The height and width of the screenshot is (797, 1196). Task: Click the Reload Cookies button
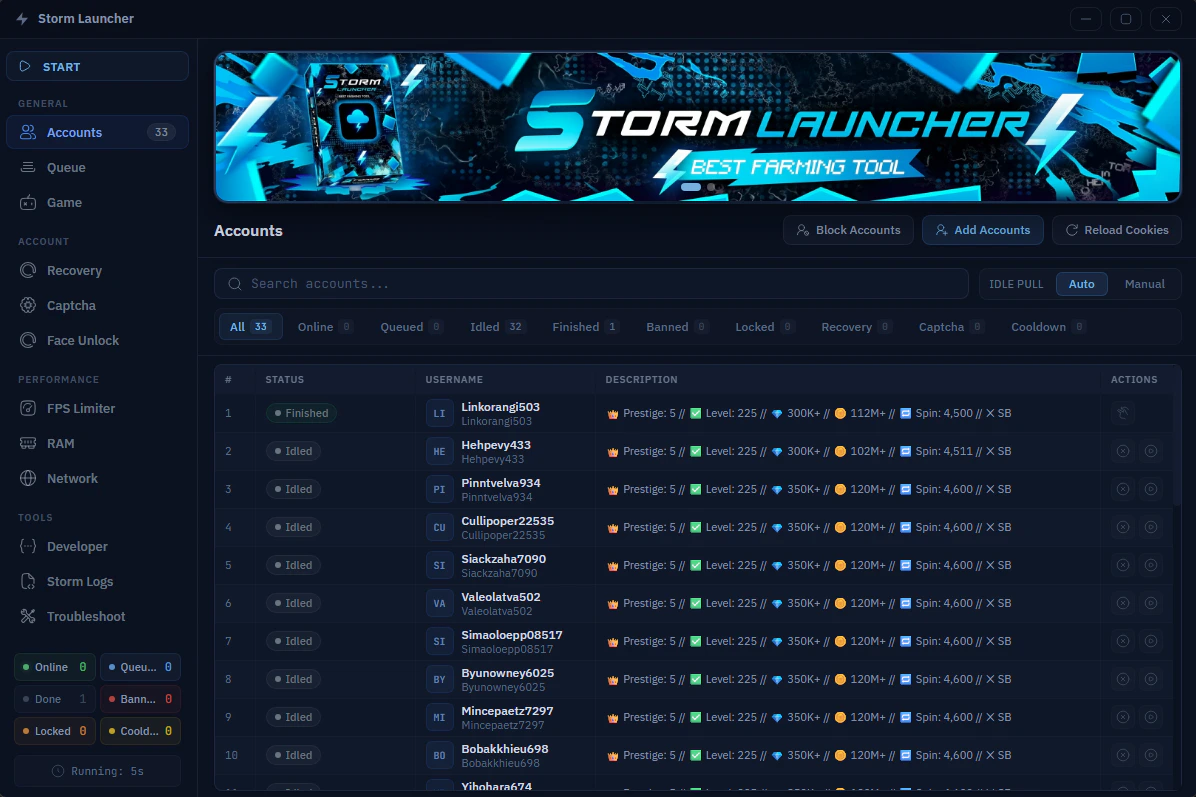coord(1117,230)
